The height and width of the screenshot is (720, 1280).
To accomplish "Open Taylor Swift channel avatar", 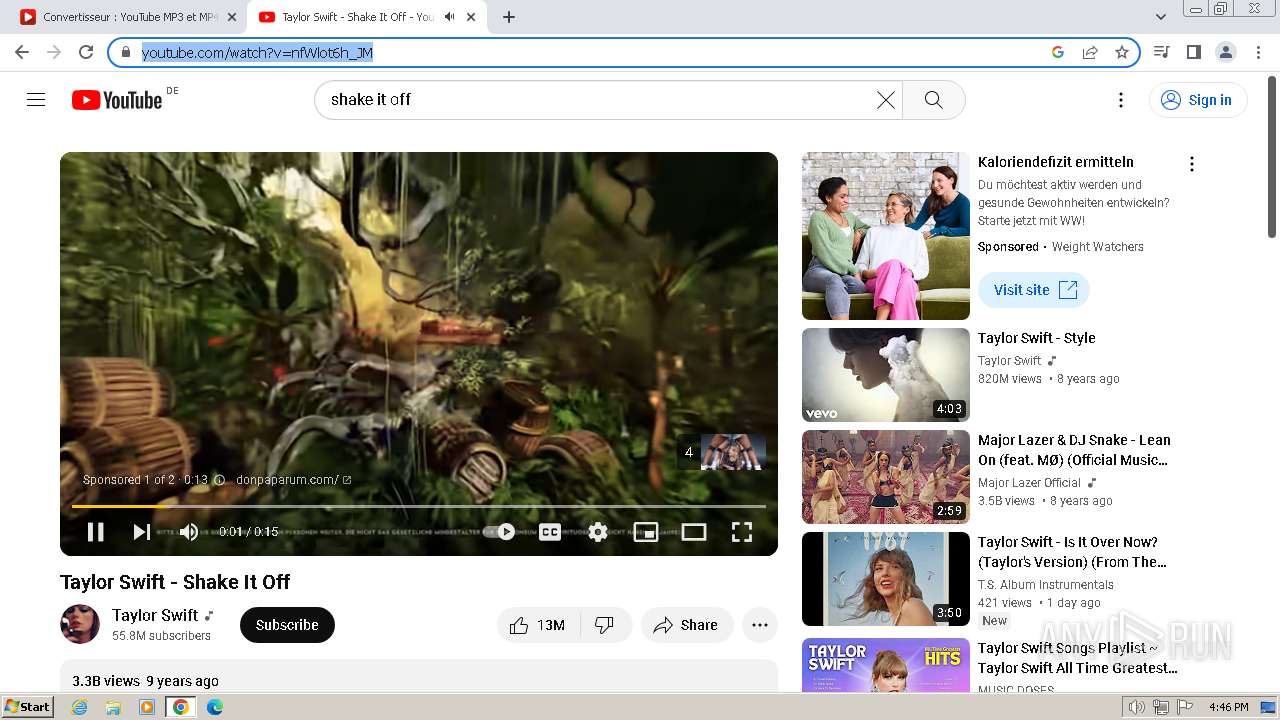I will (x=80, y=624).
